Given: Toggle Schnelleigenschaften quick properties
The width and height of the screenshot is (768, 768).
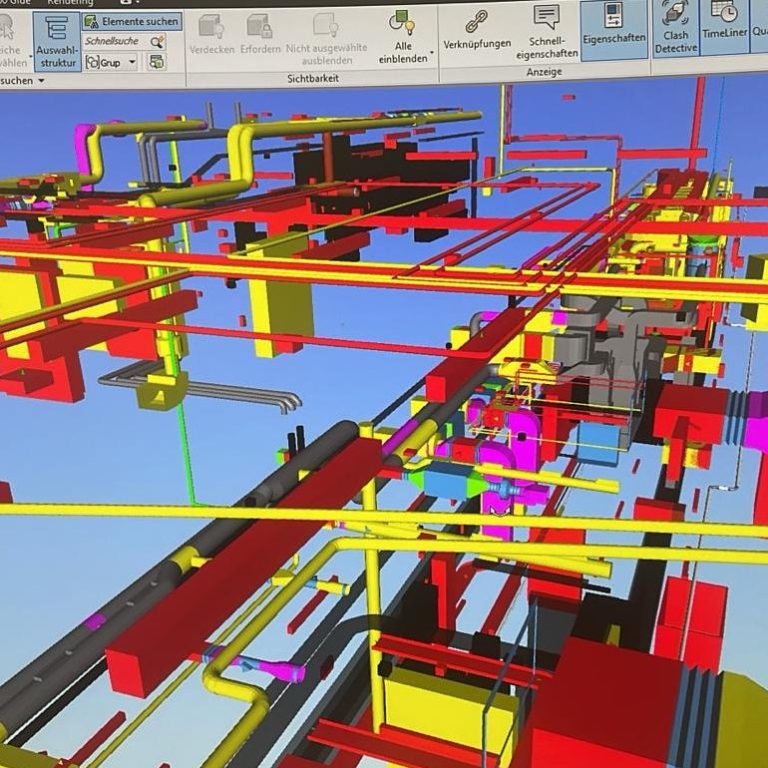Looking at the screenshot, I should pos(546,30).
